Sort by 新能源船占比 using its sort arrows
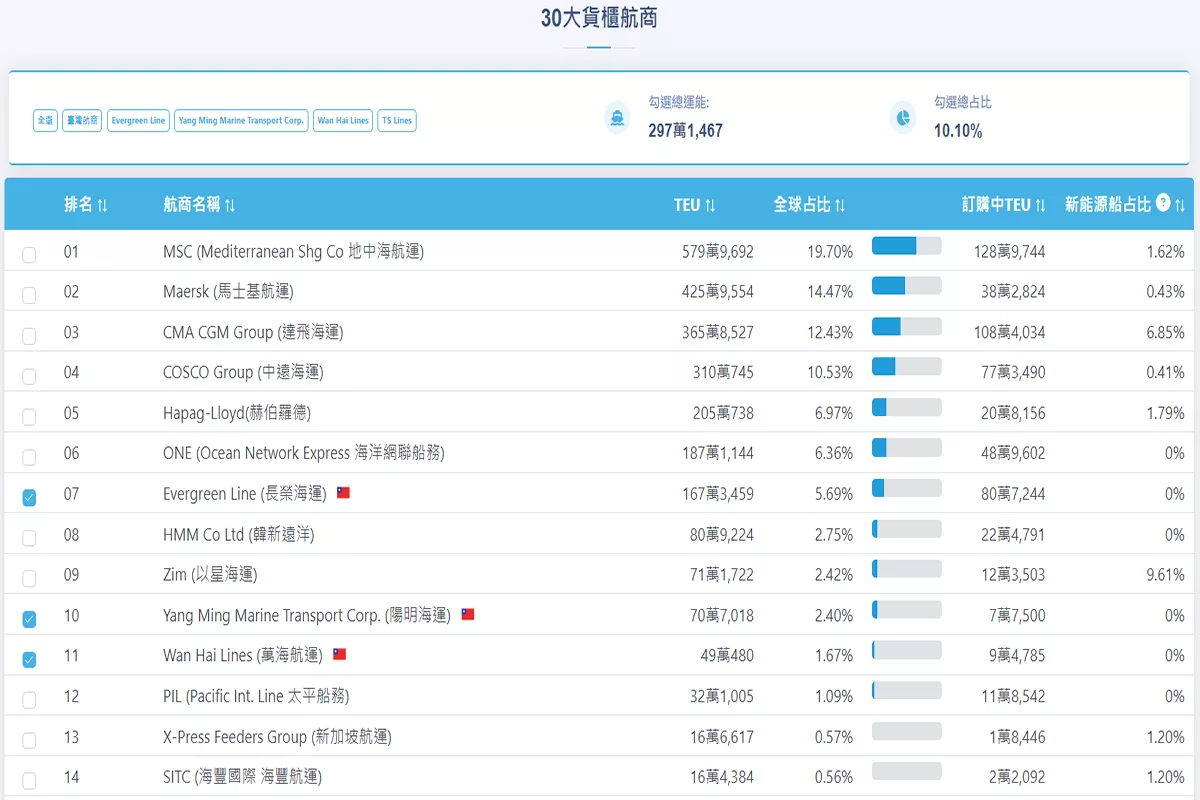 click(x=1180, y=205)
